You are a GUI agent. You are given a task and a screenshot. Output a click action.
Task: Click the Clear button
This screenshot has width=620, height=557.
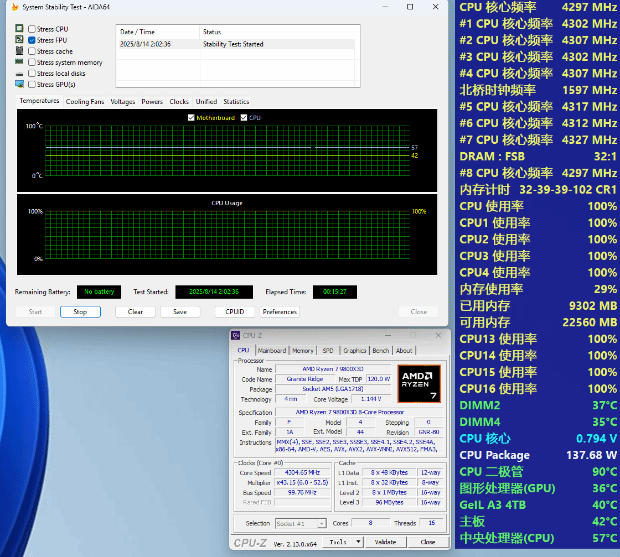click(135, 312)
